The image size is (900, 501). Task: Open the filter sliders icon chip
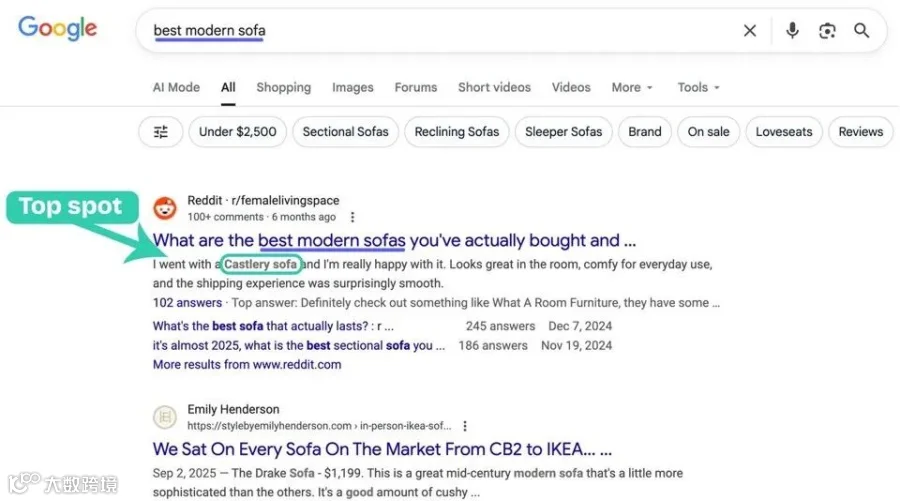(161, 132)
